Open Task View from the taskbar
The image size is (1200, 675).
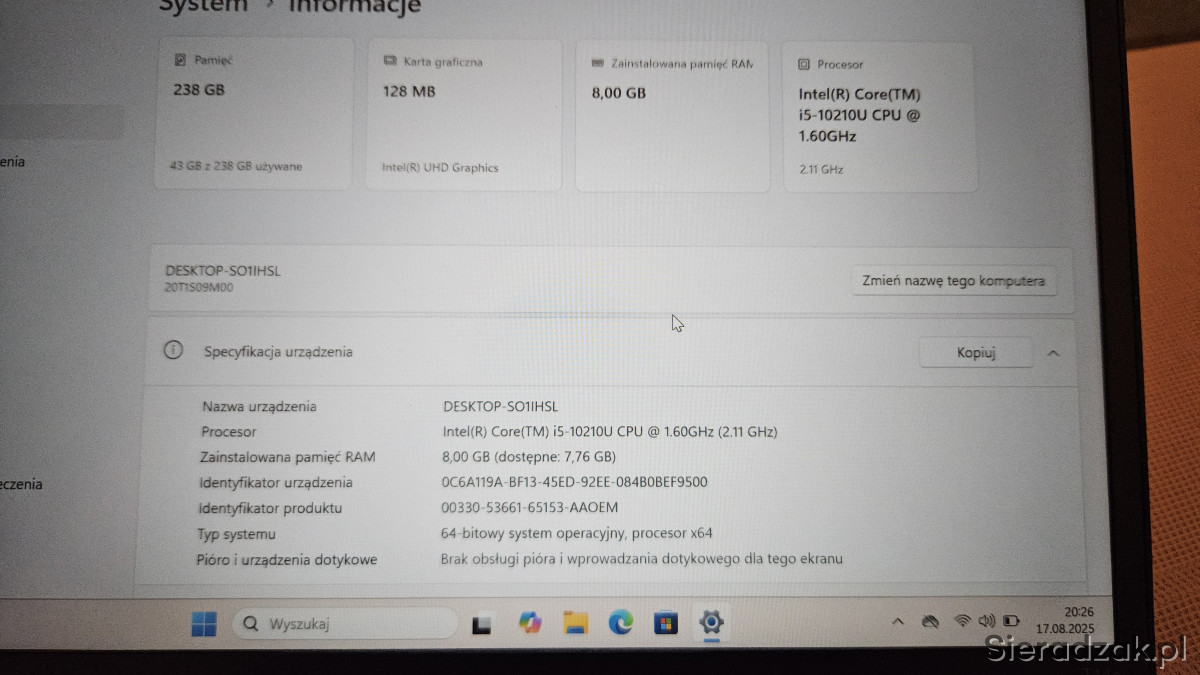482,625
